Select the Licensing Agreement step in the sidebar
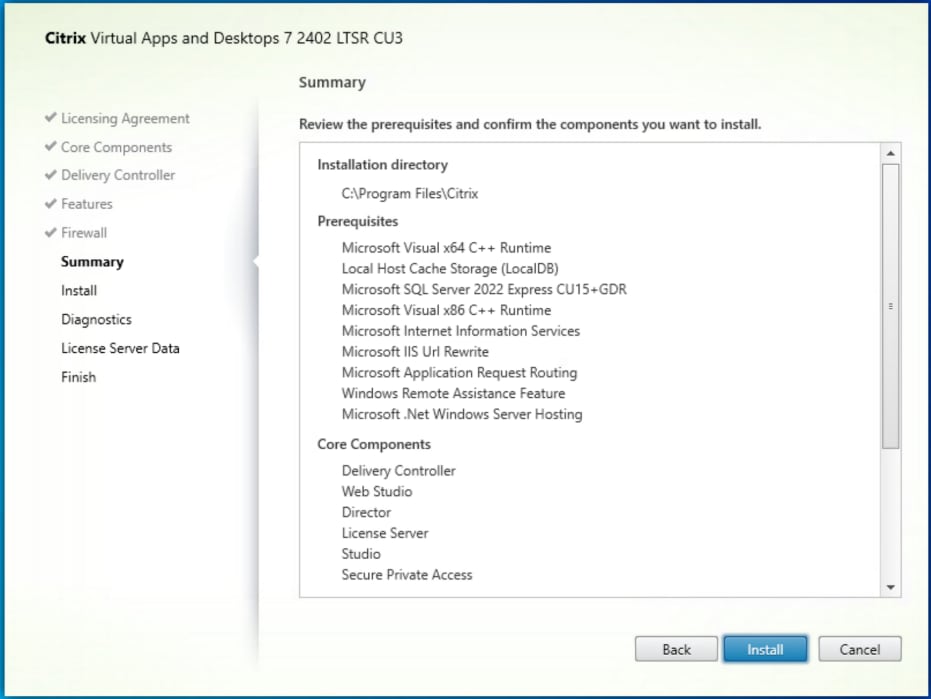931x699 pixels. (125, 119)
